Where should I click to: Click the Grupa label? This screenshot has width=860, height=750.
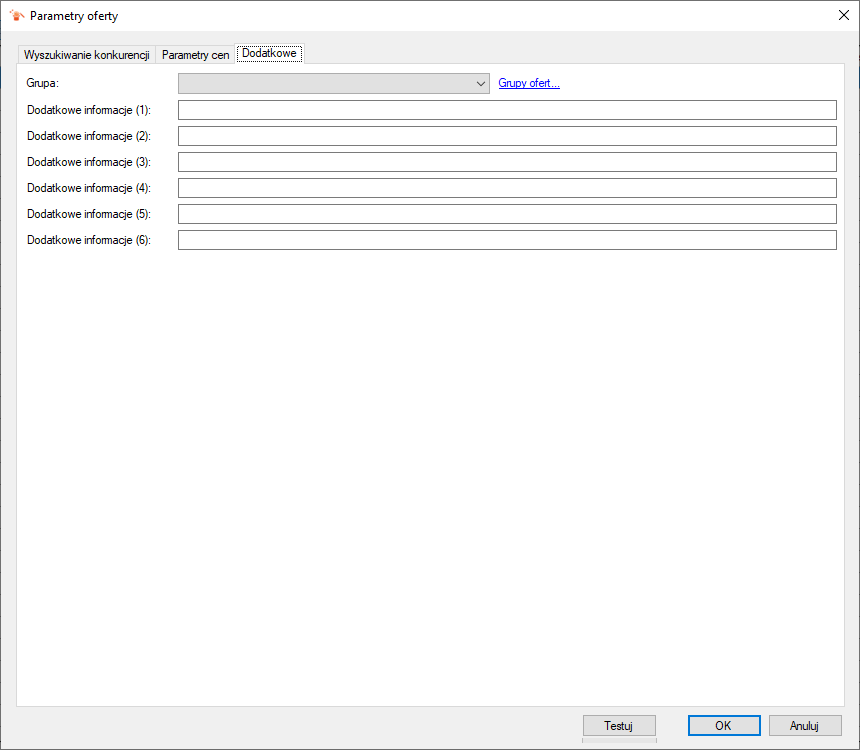pos(43,83)
